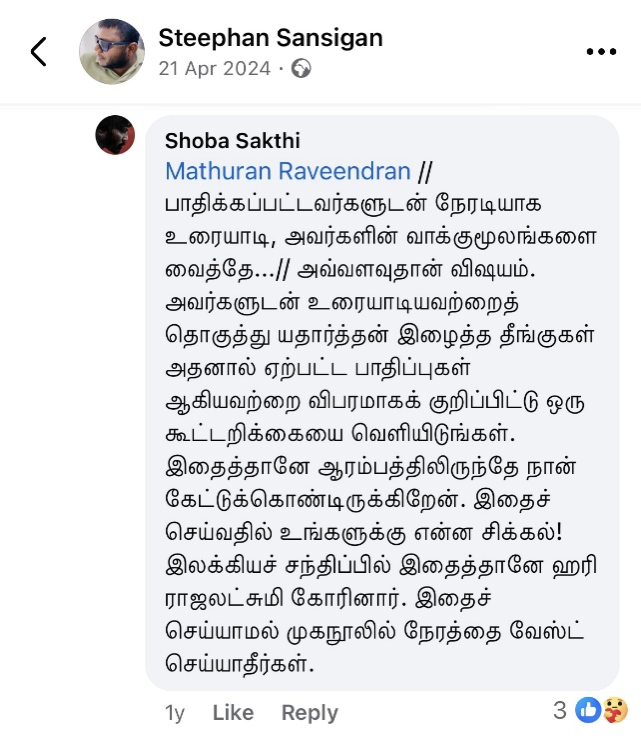The width and height of the screenshot is (641, 739).
Task: Tap the 1y comment timestamp
Action: tap(174, 713)
